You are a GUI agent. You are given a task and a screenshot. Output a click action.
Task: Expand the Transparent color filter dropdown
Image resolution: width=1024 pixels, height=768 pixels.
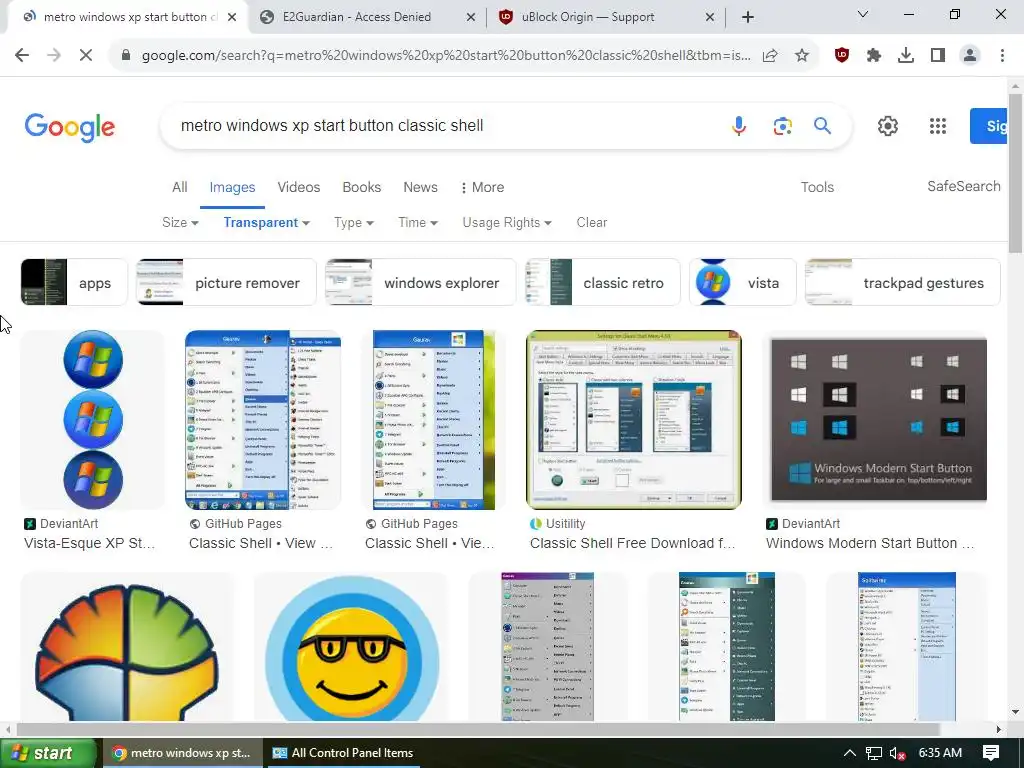[x=266, y=223]
